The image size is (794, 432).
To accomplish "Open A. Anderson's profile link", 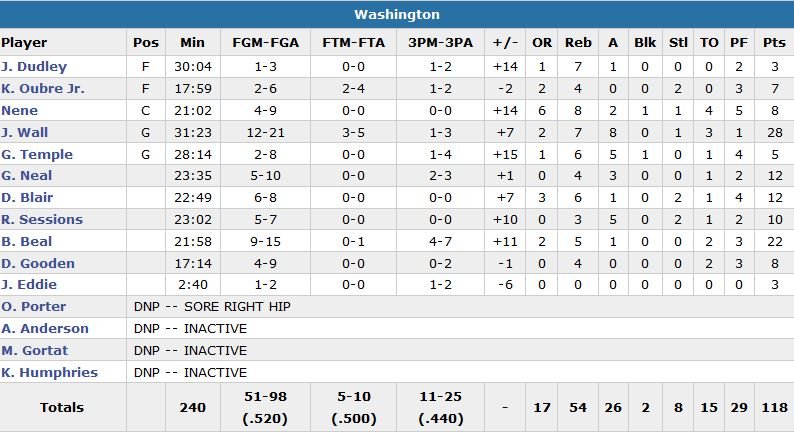I will [x=45, y=329].
